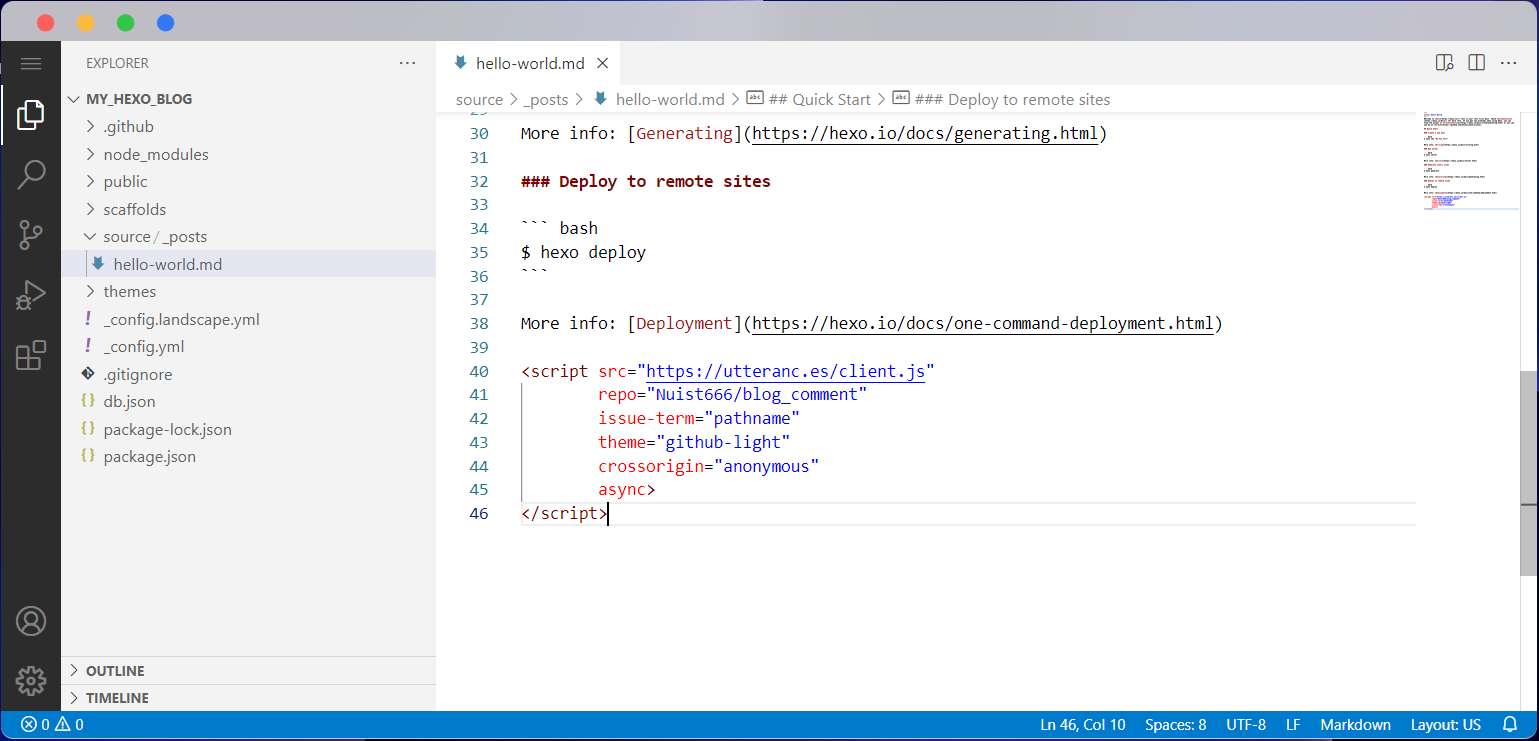The image size is (1539, 741).
Task: Open the utteranc.es client.js link
Action: pyautogui.click(x=785, y=372)
